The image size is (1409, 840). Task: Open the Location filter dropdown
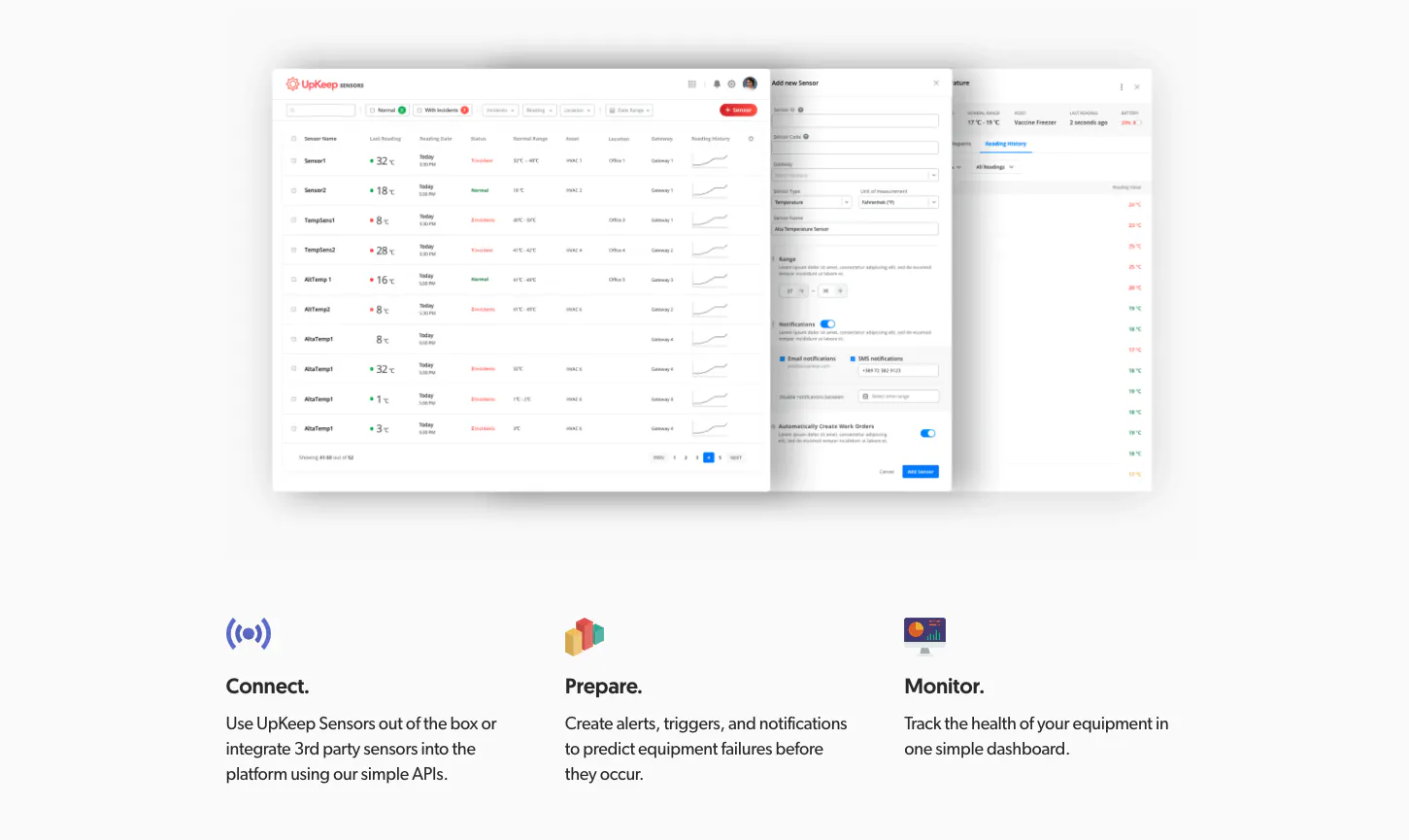577,111
